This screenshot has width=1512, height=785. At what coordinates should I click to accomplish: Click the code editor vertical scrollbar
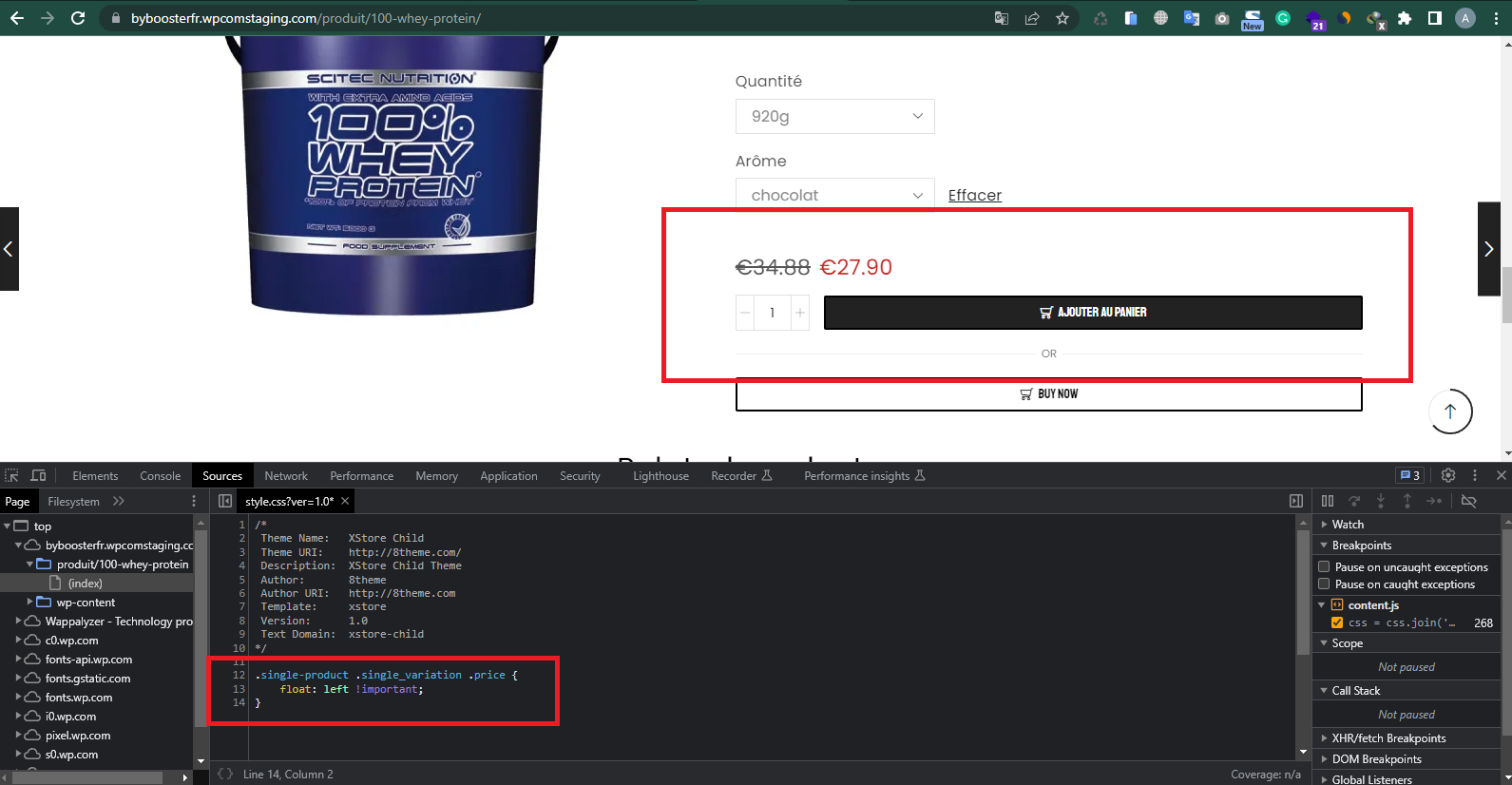(1303, 593)
